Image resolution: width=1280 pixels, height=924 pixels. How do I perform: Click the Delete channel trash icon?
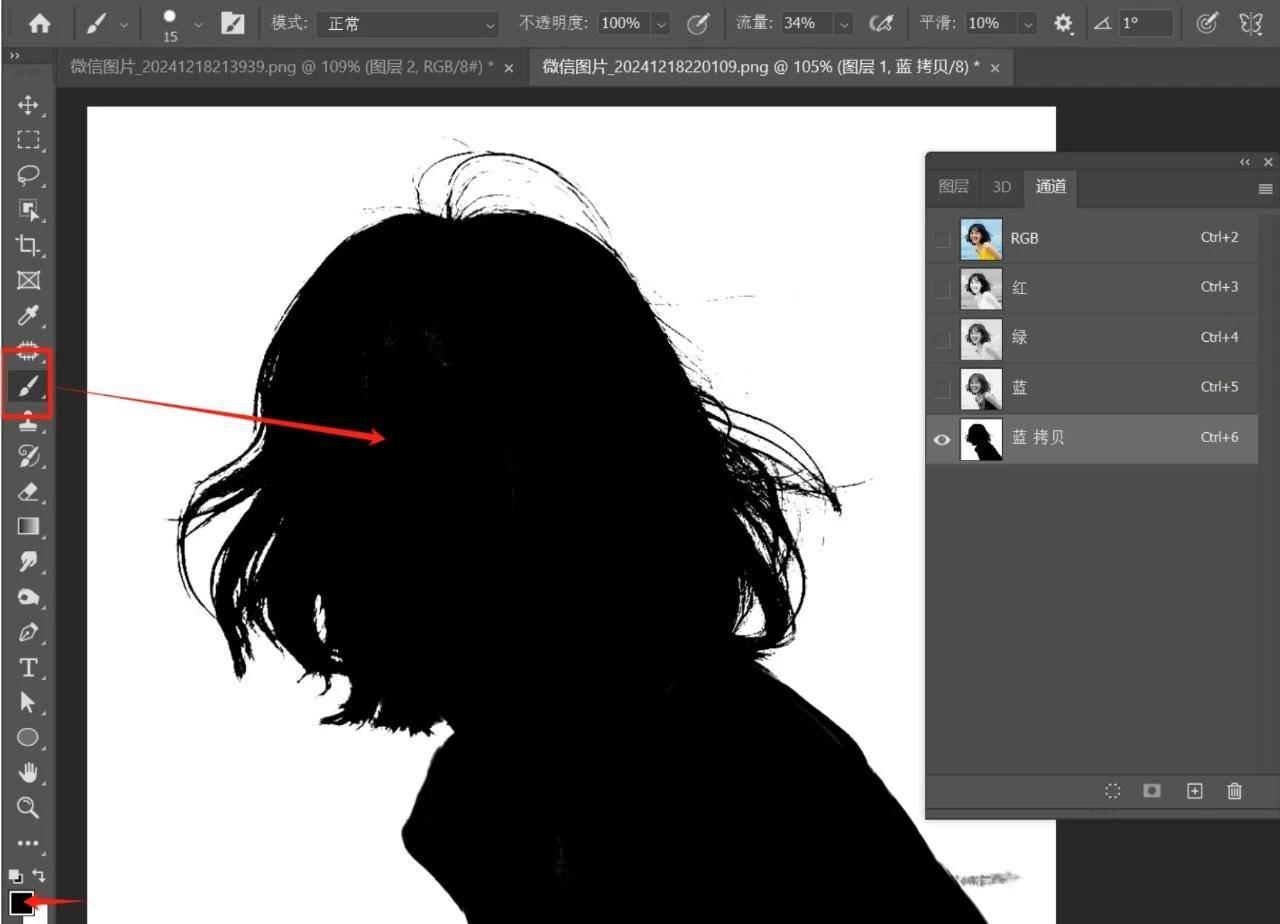point(1234,791)
